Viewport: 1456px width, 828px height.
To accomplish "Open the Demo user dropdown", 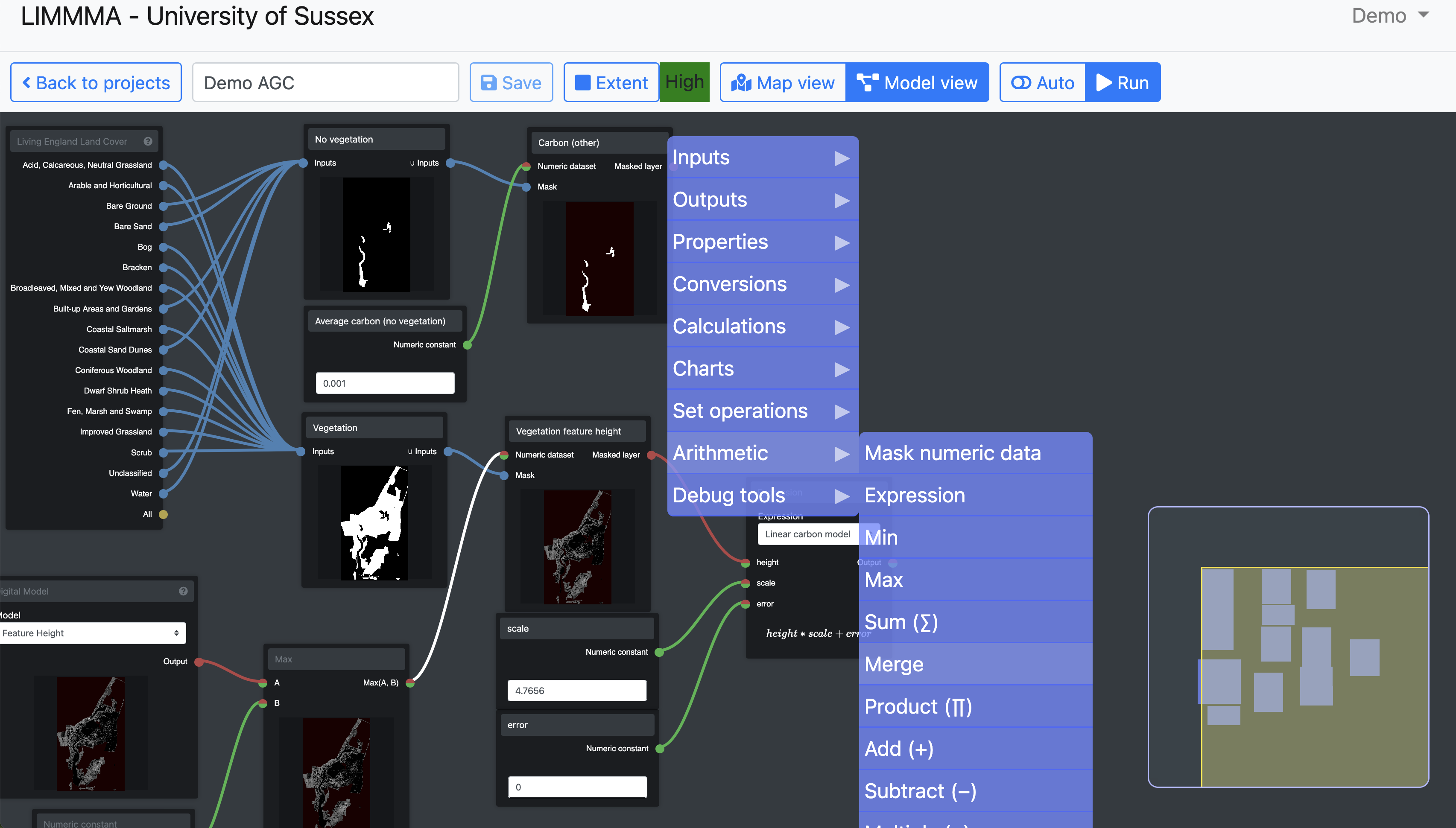I will click(1389, 16).
